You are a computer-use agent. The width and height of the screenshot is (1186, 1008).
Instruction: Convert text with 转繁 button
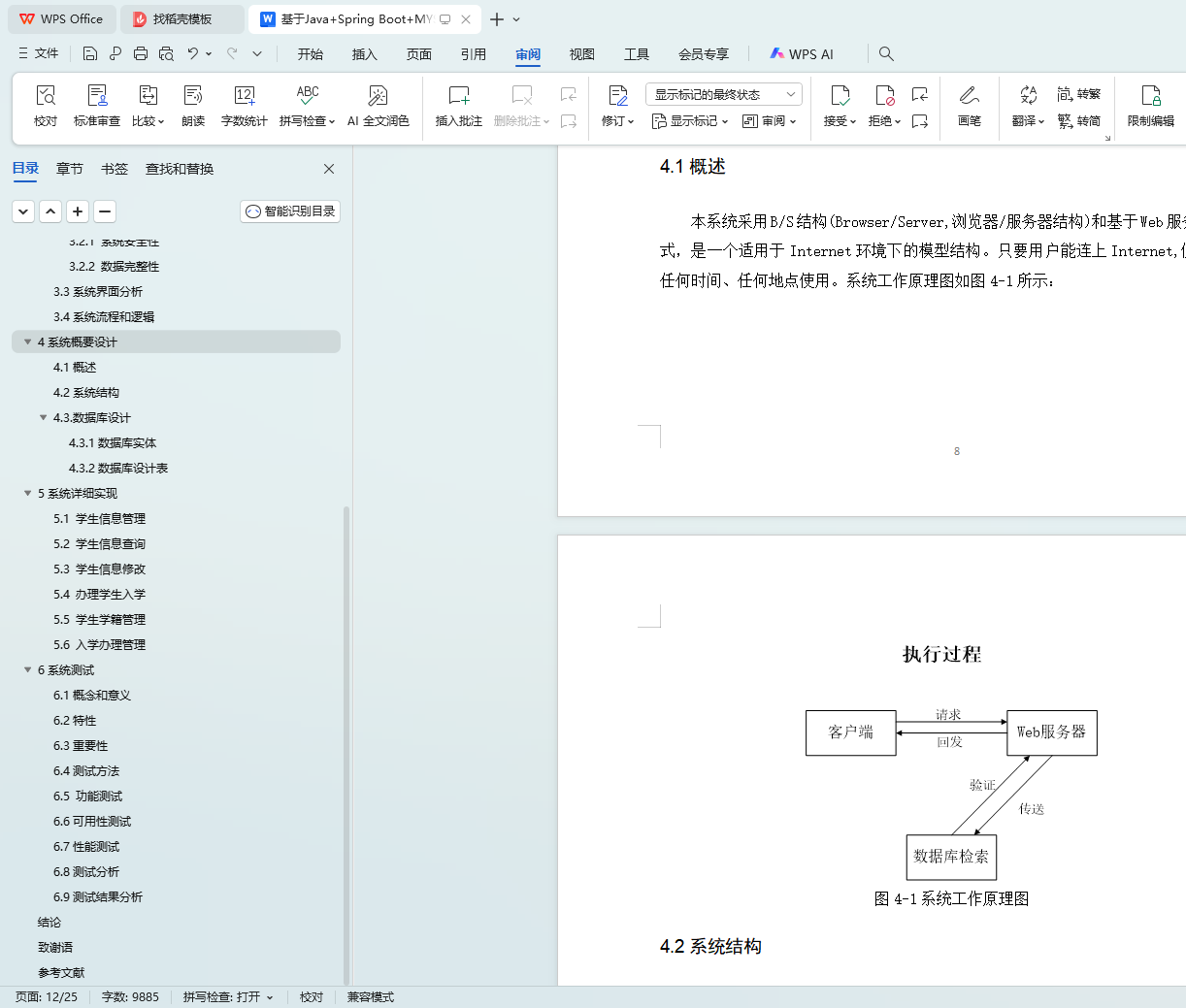(1079, 94)
